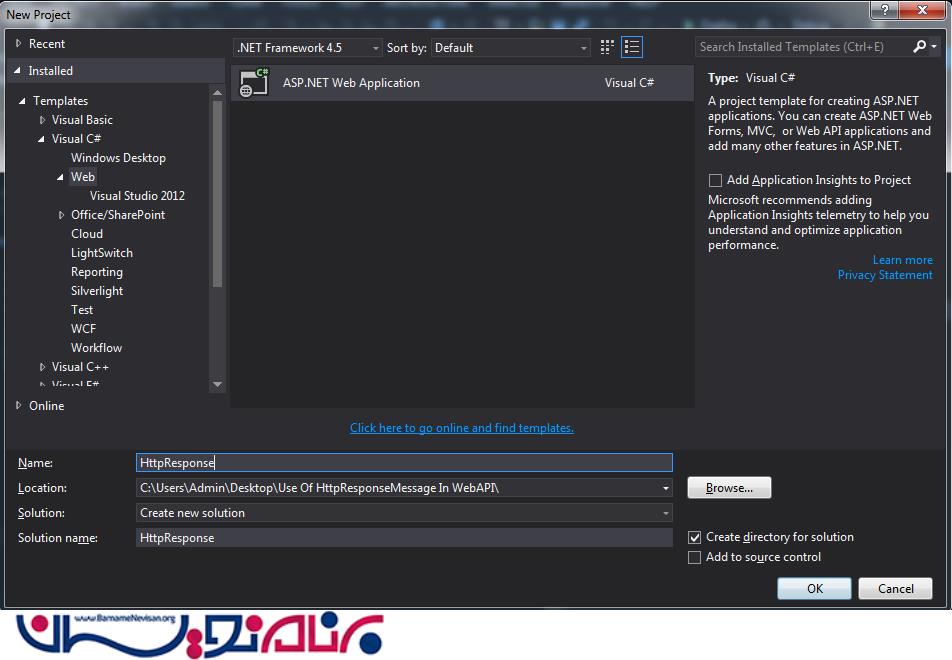Select the WCF category
952x660 pixels.
coord(83,328)
